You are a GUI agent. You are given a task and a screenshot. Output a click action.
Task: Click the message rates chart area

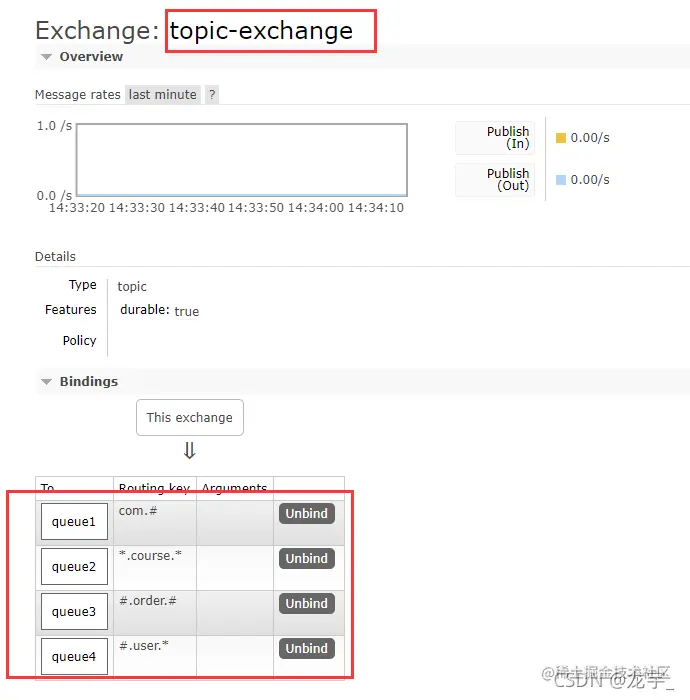242,160
